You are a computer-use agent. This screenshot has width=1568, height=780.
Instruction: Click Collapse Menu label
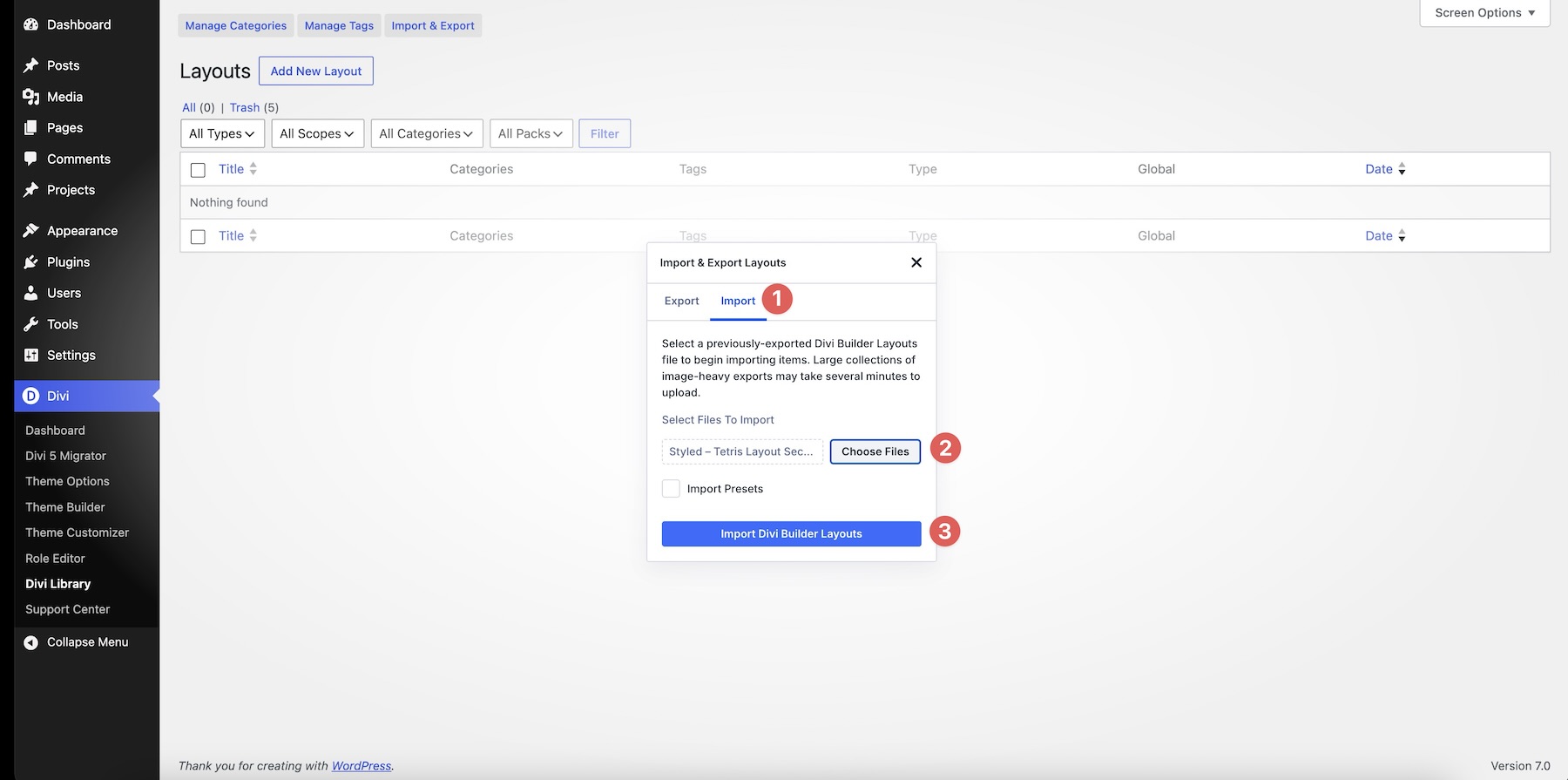87,642
